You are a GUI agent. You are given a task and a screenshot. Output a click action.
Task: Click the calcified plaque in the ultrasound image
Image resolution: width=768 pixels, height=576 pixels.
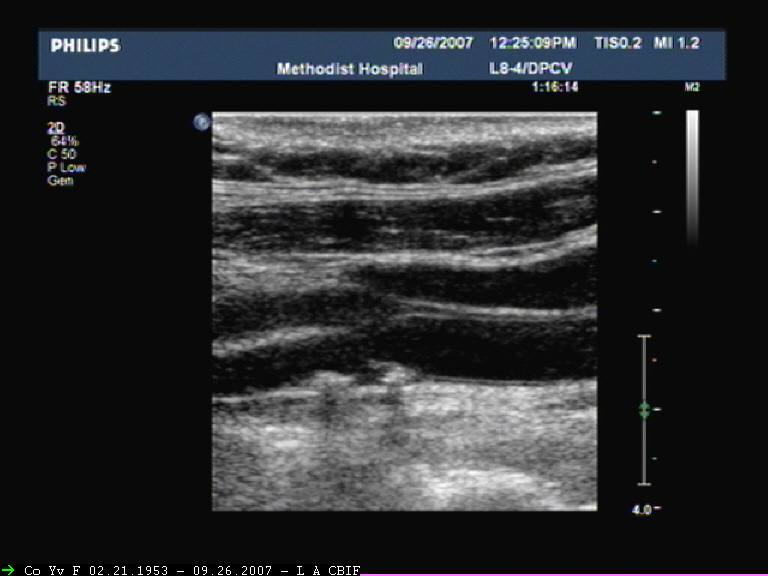[396, 376]
